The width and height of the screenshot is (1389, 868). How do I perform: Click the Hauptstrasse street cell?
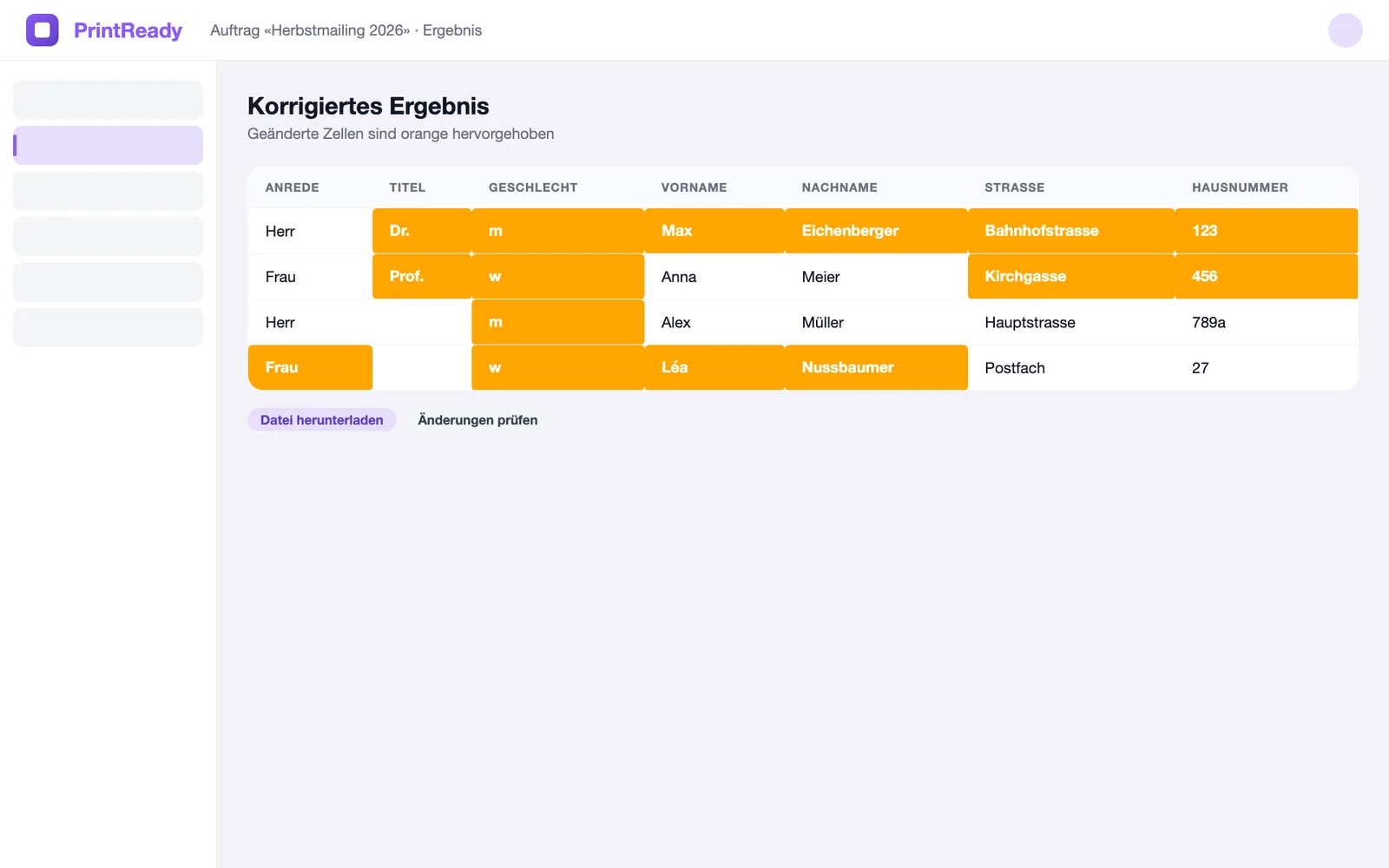[x=1071, y=322]
